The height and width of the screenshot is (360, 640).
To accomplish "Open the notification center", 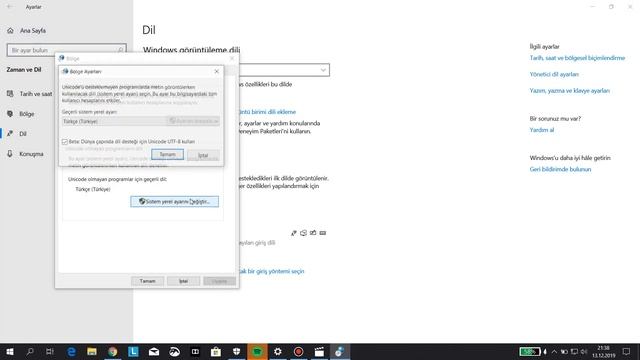I will coord(626,351).
